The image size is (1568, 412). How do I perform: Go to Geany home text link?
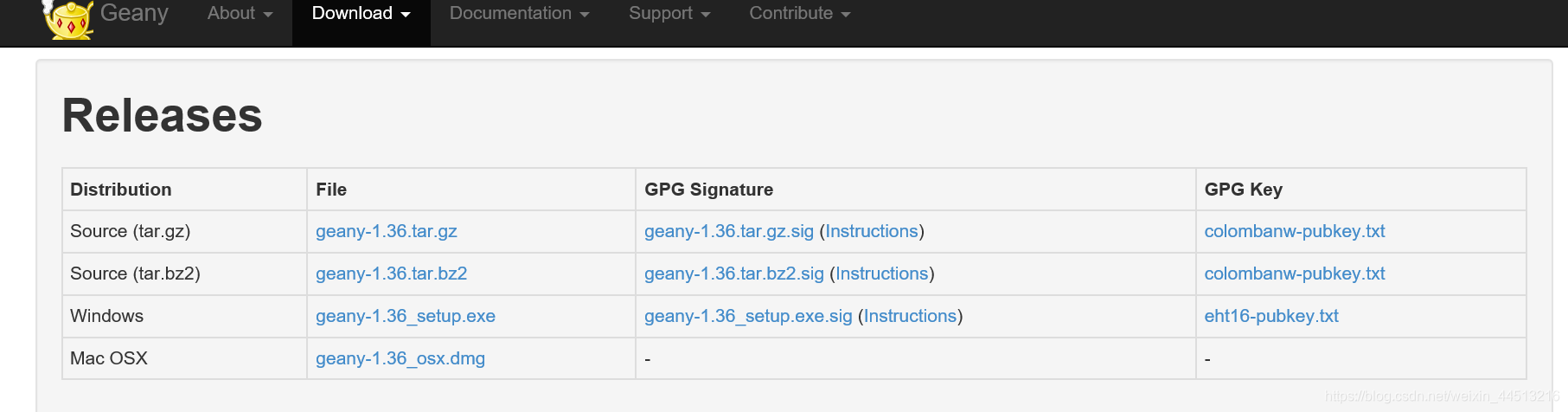point(134,13)
